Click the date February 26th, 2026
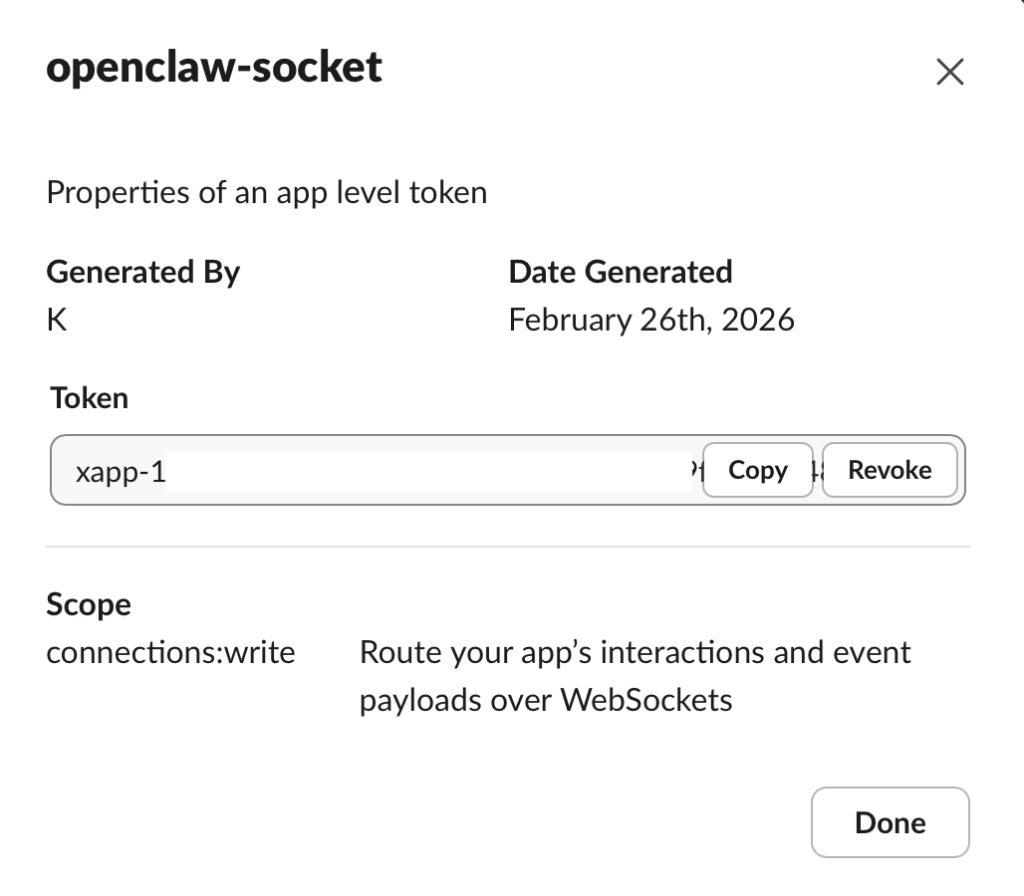The height and width of the screenshot is (896, 1024). pos(651,320)
